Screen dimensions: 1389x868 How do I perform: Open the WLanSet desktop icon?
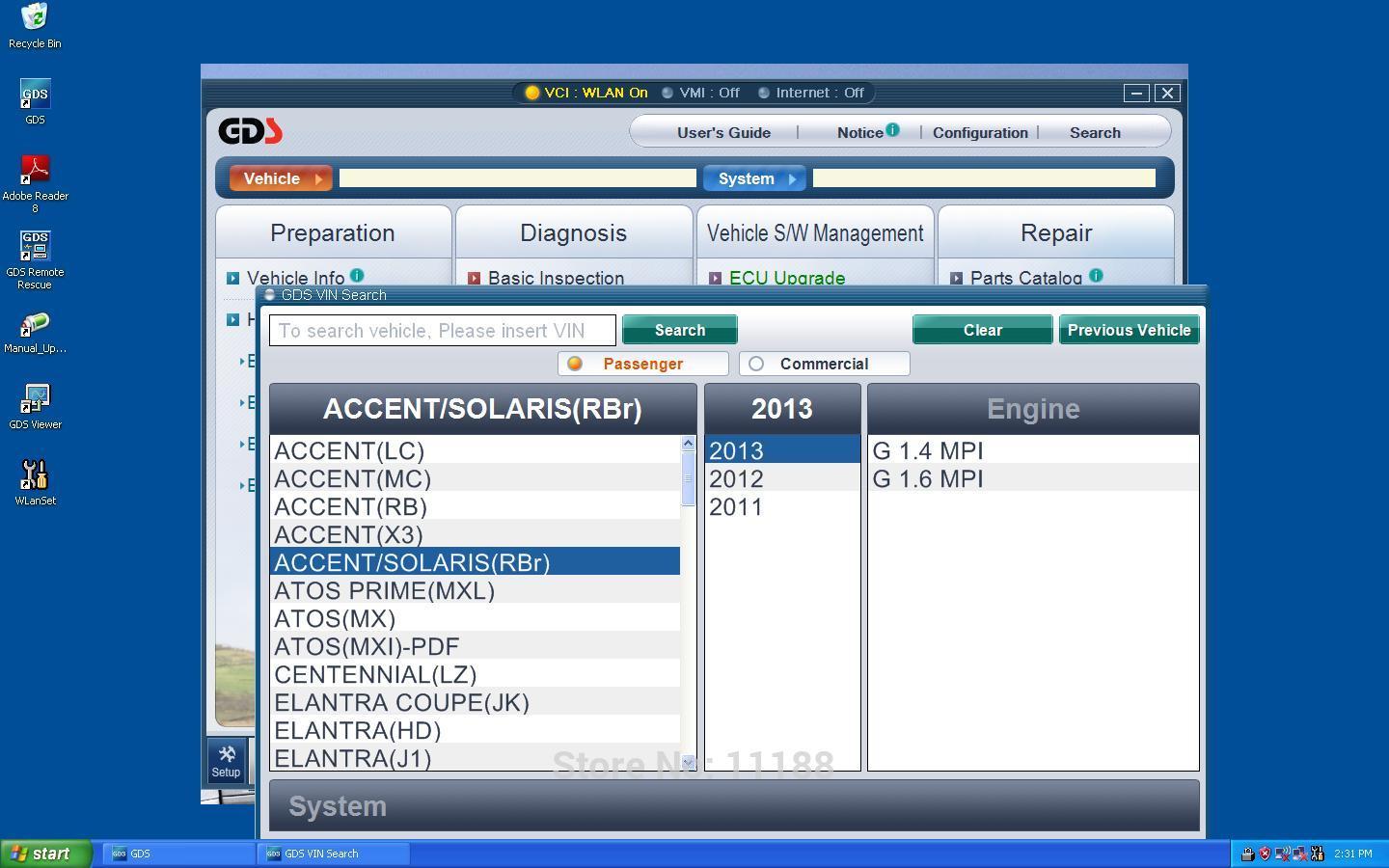(x=35, y=481)
